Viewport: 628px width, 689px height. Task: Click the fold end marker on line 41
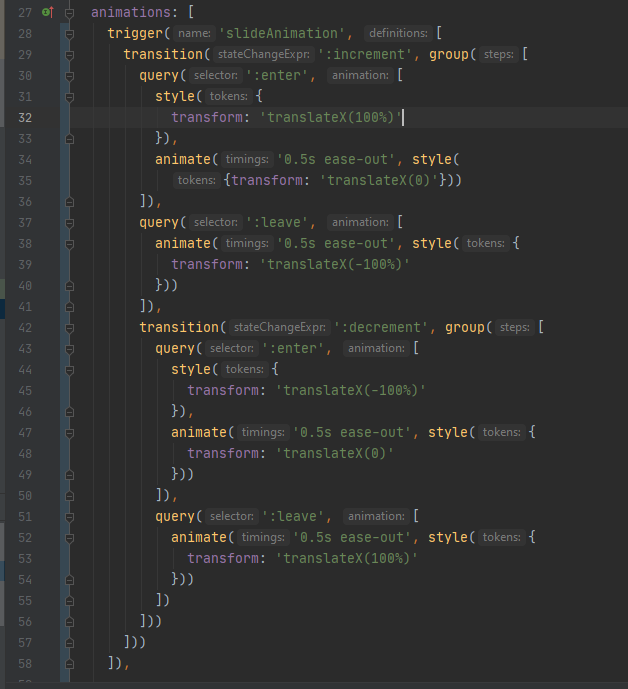click(69, 307)
